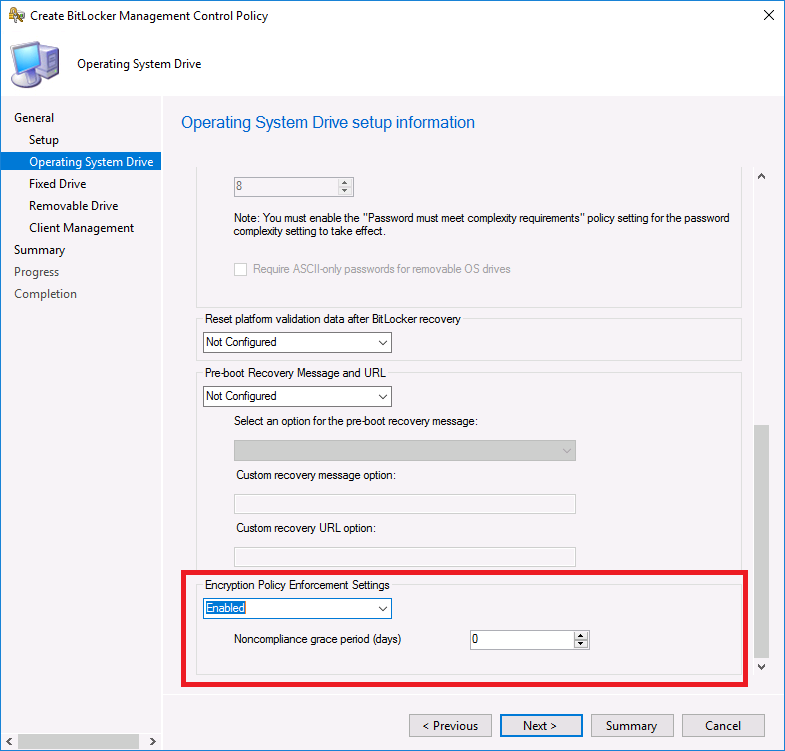Screen dimensions: 785x751
Task: Open the Client Management page
Action: 82,228
